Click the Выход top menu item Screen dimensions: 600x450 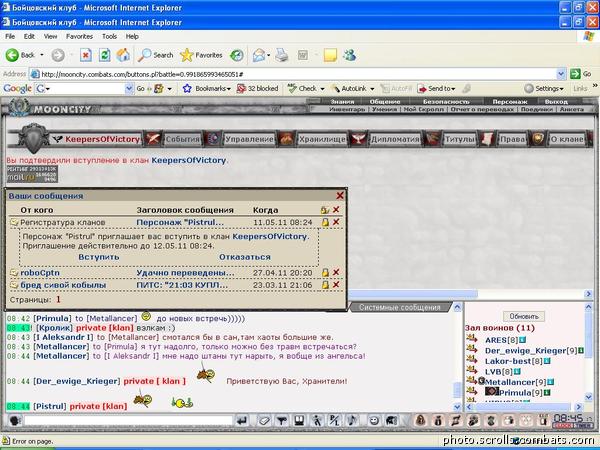point(556,102)
